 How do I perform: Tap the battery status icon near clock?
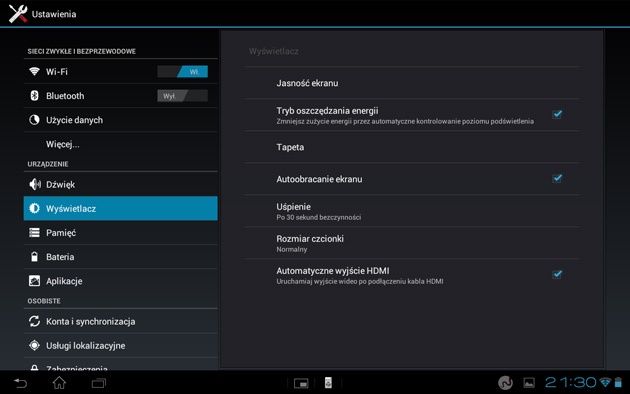coord(618,382)
